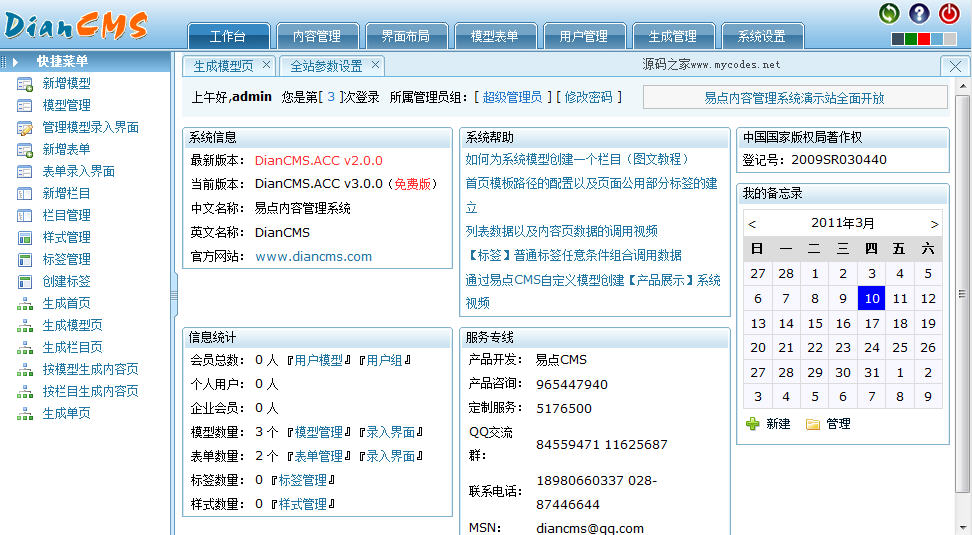
Task: Open 【标签】普通标签任意条件组合调用数据 link
Action: coord(573,255)
